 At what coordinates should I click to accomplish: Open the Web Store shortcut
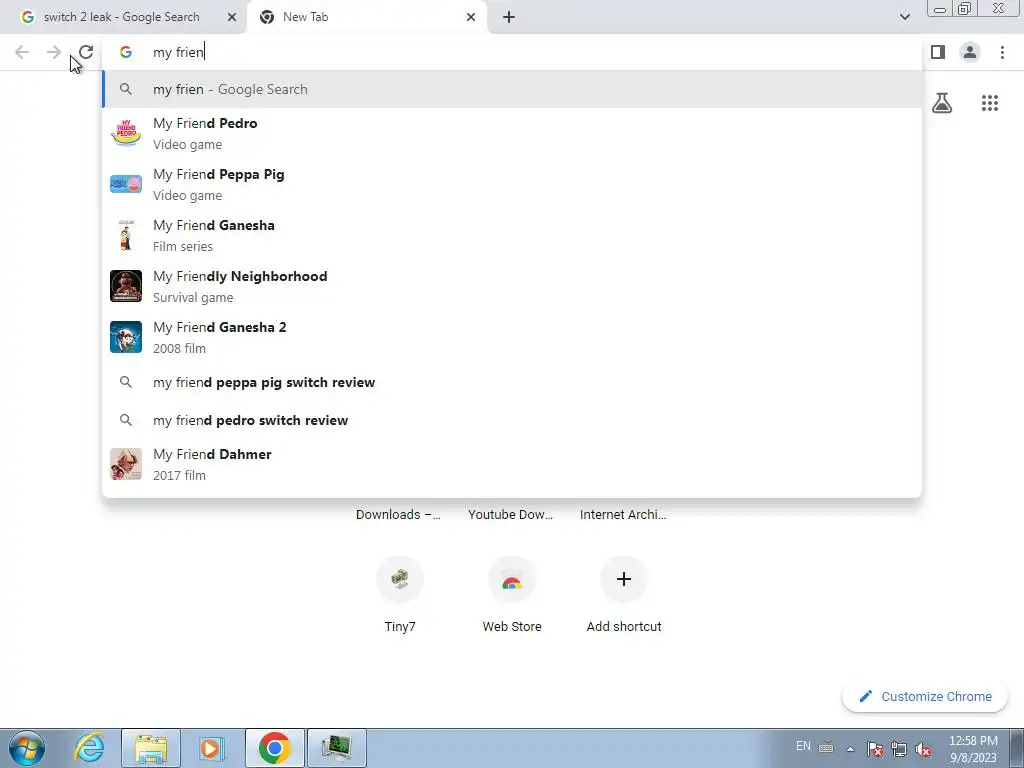(512, 593)
